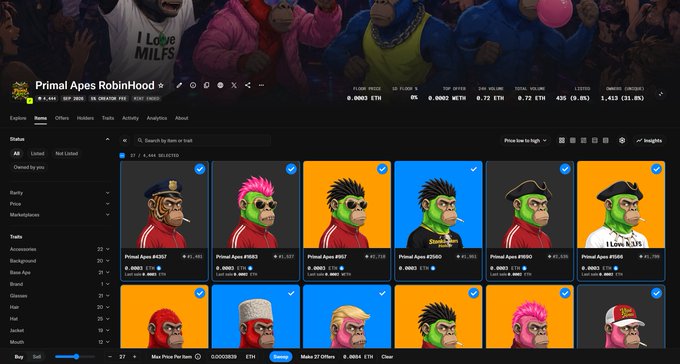Viewport: 680px width, 364px height.
Task: Click the copy icon next to title
Action: pos(207,85)
